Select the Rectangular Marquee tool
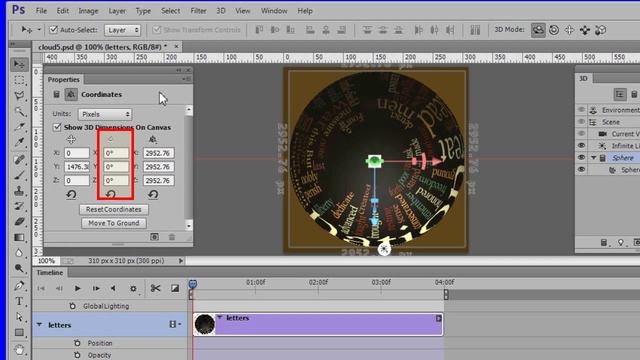The width and height of the screenshot is (640, 360). 19,80
